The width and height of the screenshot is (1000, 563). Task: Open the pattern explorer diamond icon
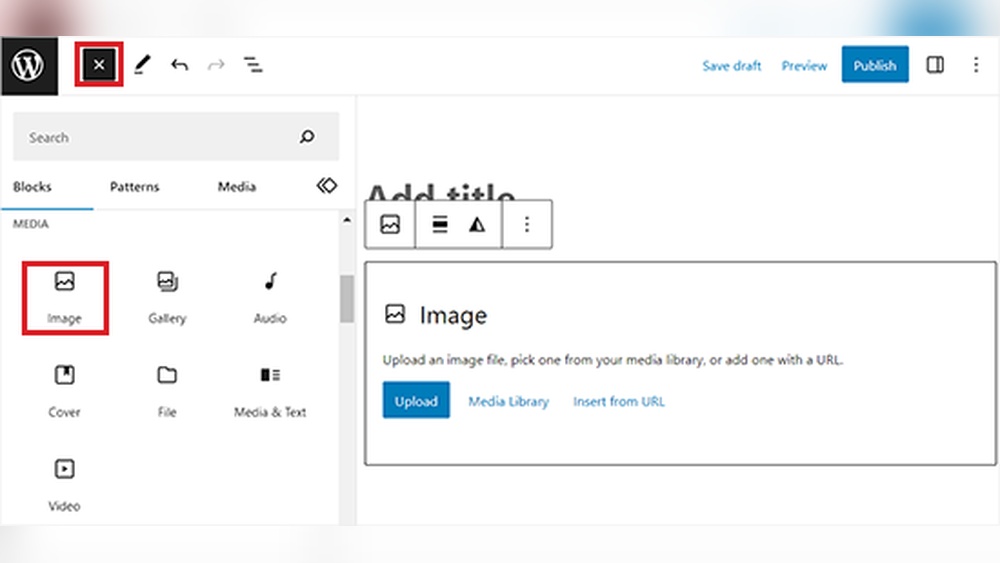327,186
